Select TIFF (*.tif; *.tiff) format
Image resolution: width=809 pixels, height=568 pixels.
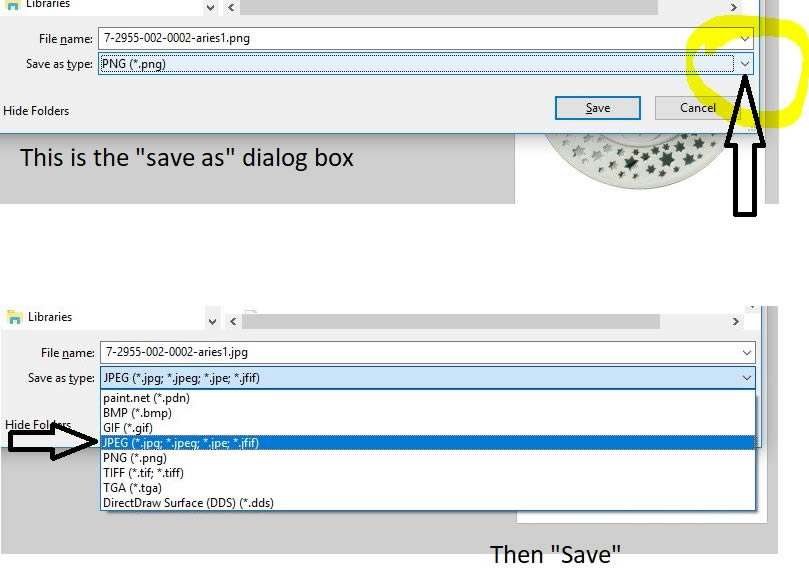[x=428, y=473]
